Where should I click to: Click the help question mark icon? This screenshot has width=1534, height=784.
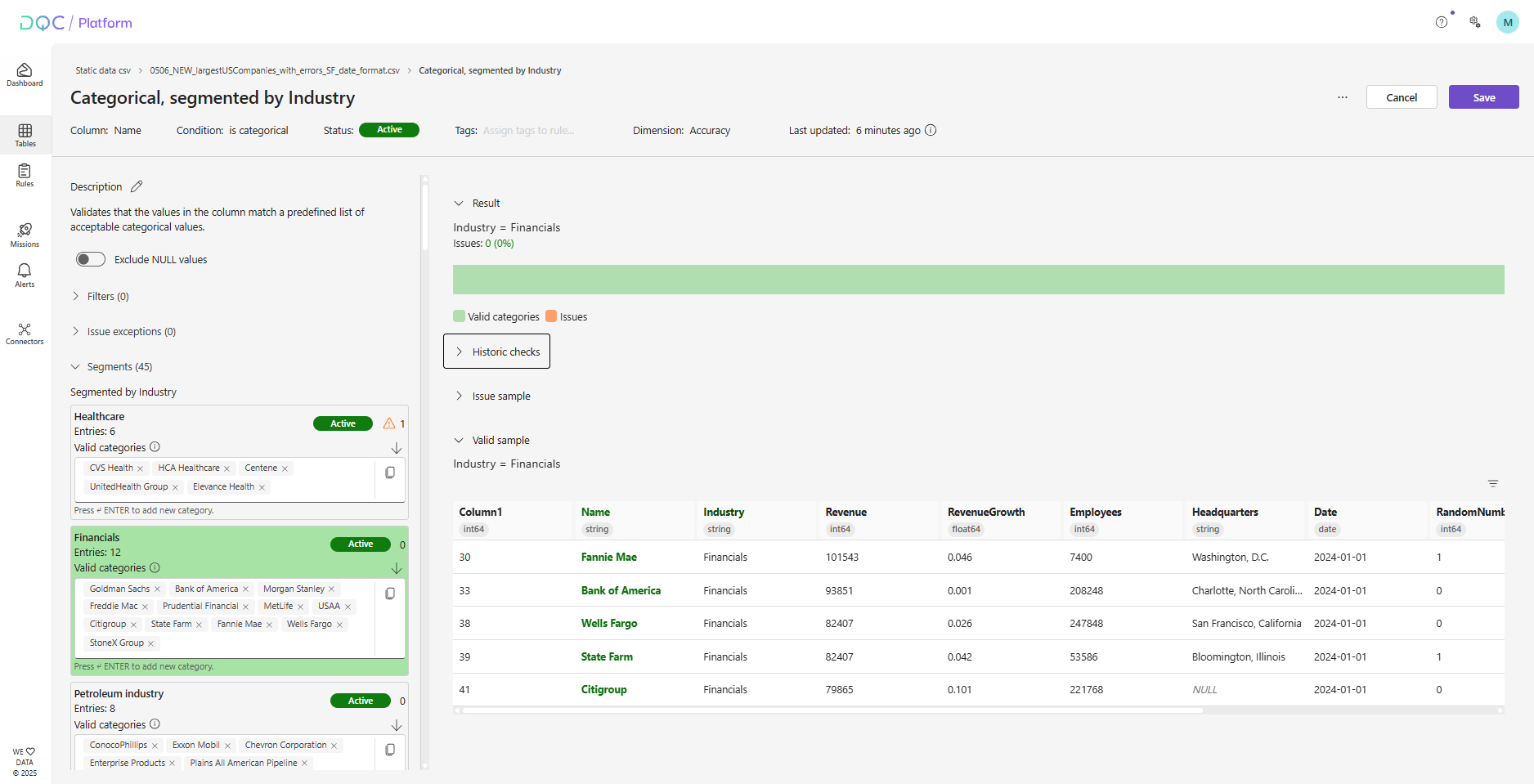pos(1441,22)
